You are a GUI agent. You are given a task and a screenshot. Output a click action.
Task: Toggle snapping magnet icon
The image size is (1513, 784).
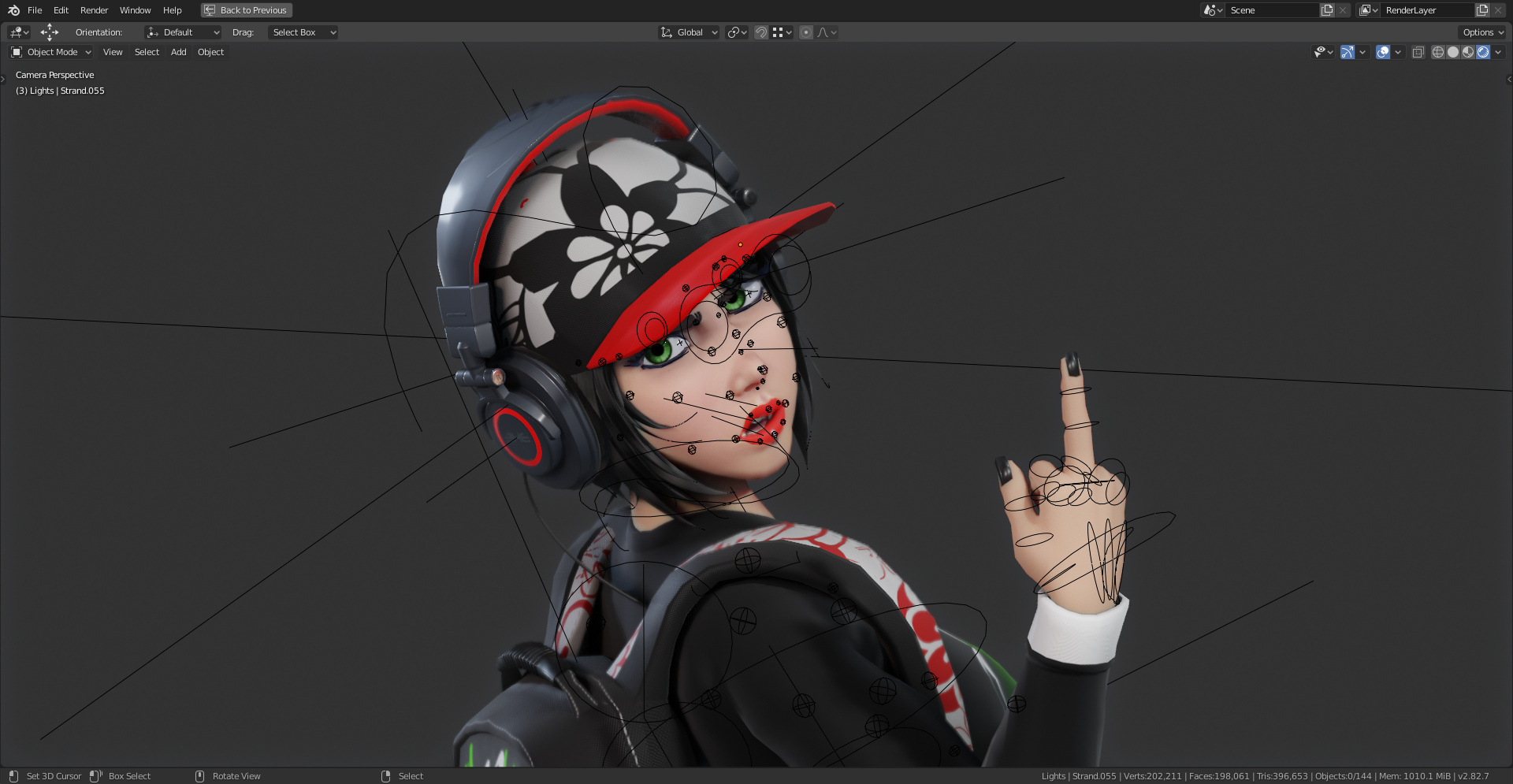[761, 32]
